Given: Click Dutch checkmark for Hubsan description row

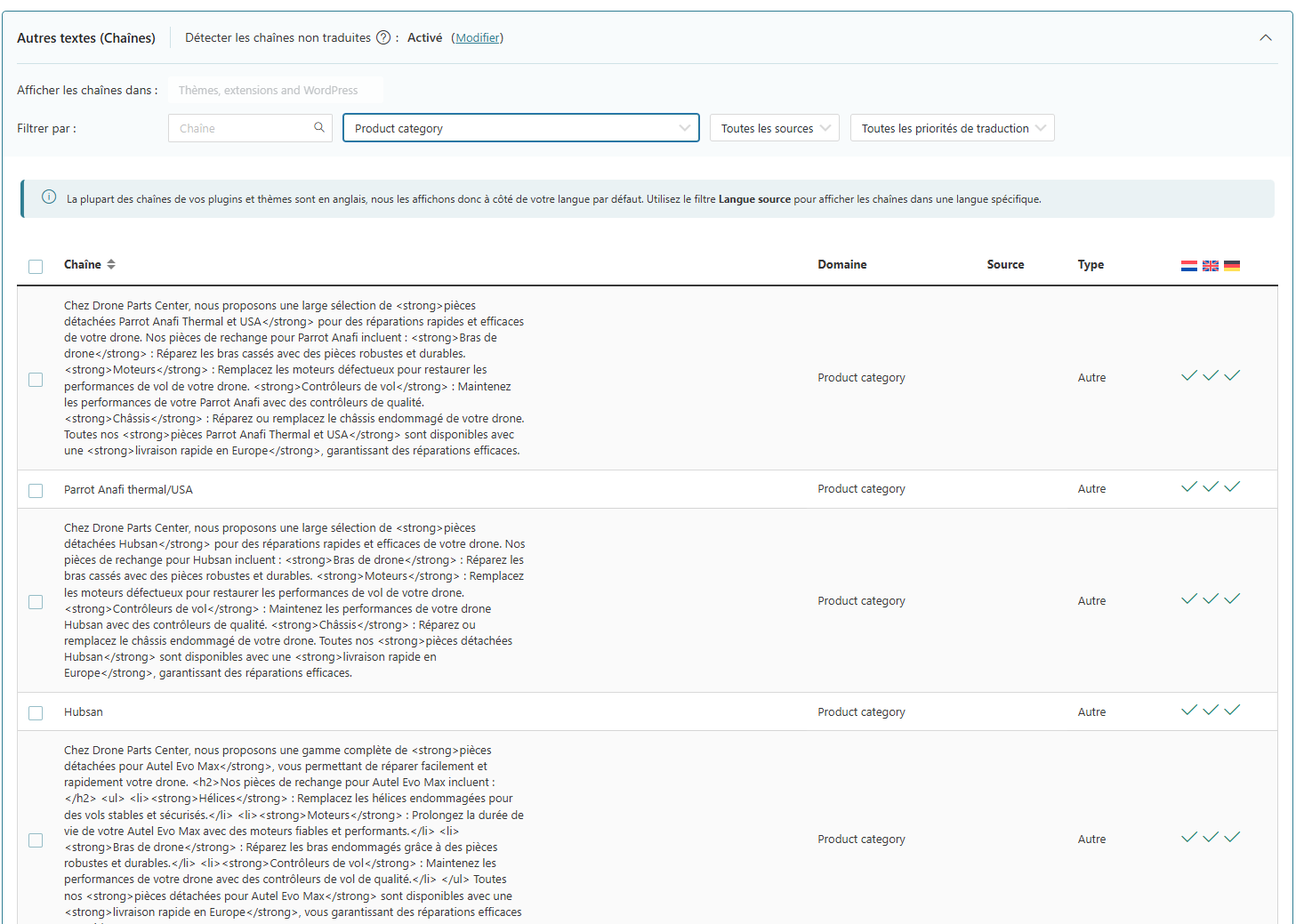Looking at the screenshot, I should pyautogui.click(x=1189, y=599).
